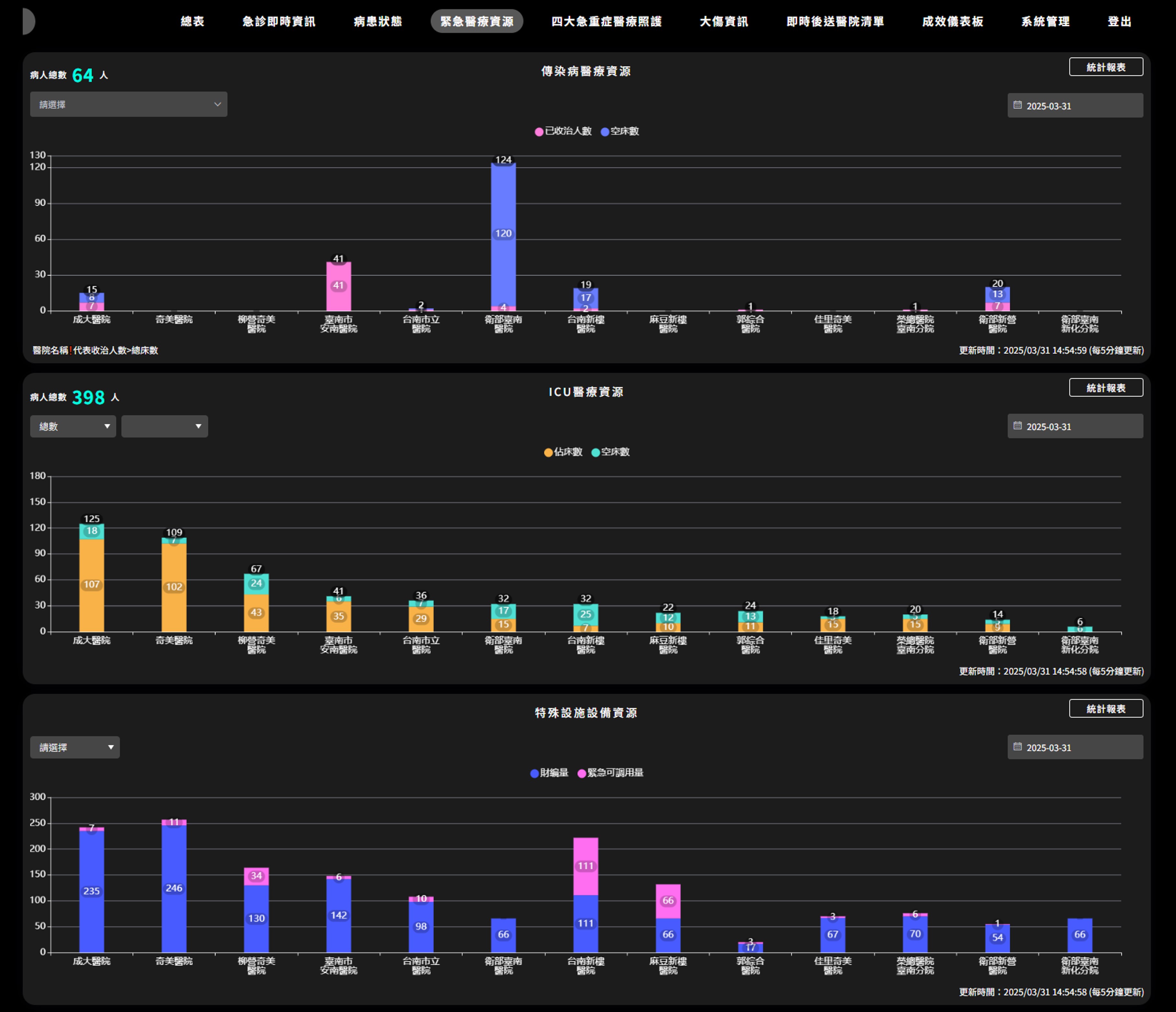
Task: Click the calendar icon in the special facilities date field
Action: (1018, 747)
